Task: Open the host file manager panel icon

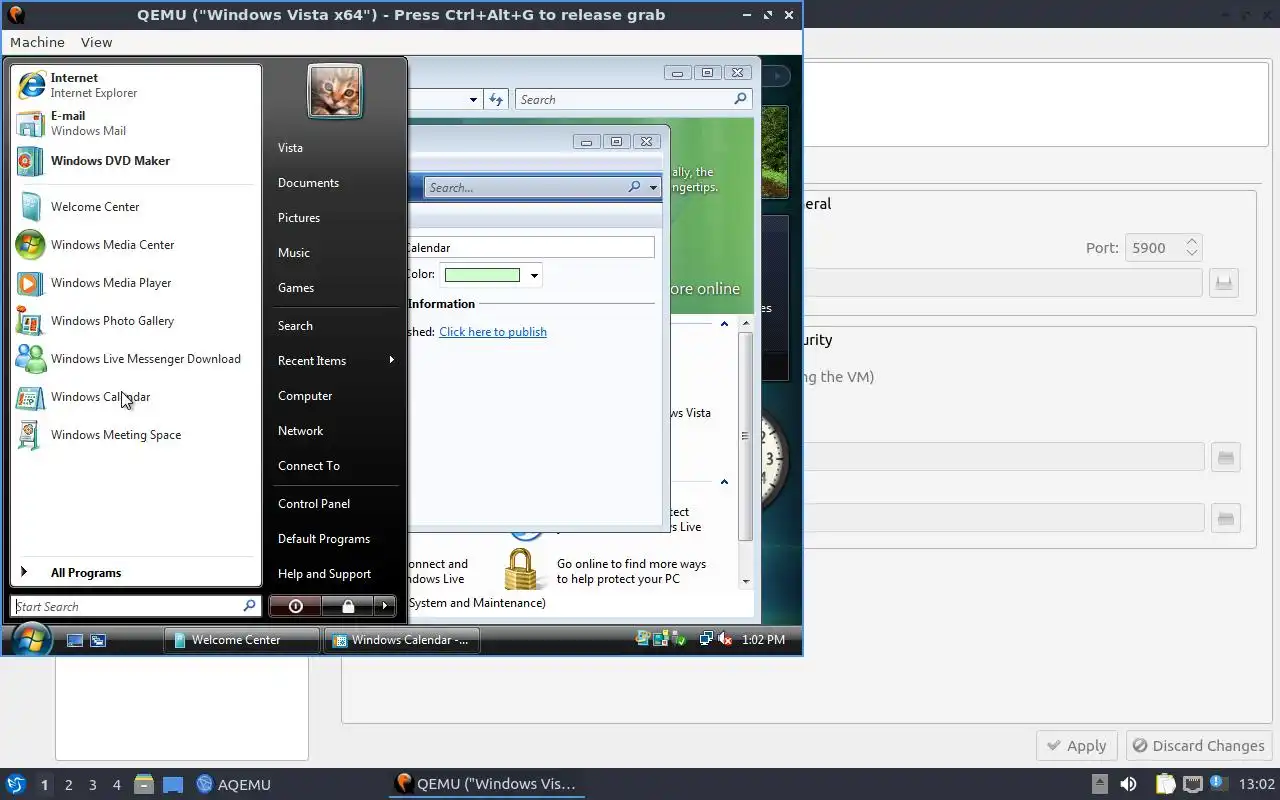Action: pyautogui.click(x=144, y=785)
